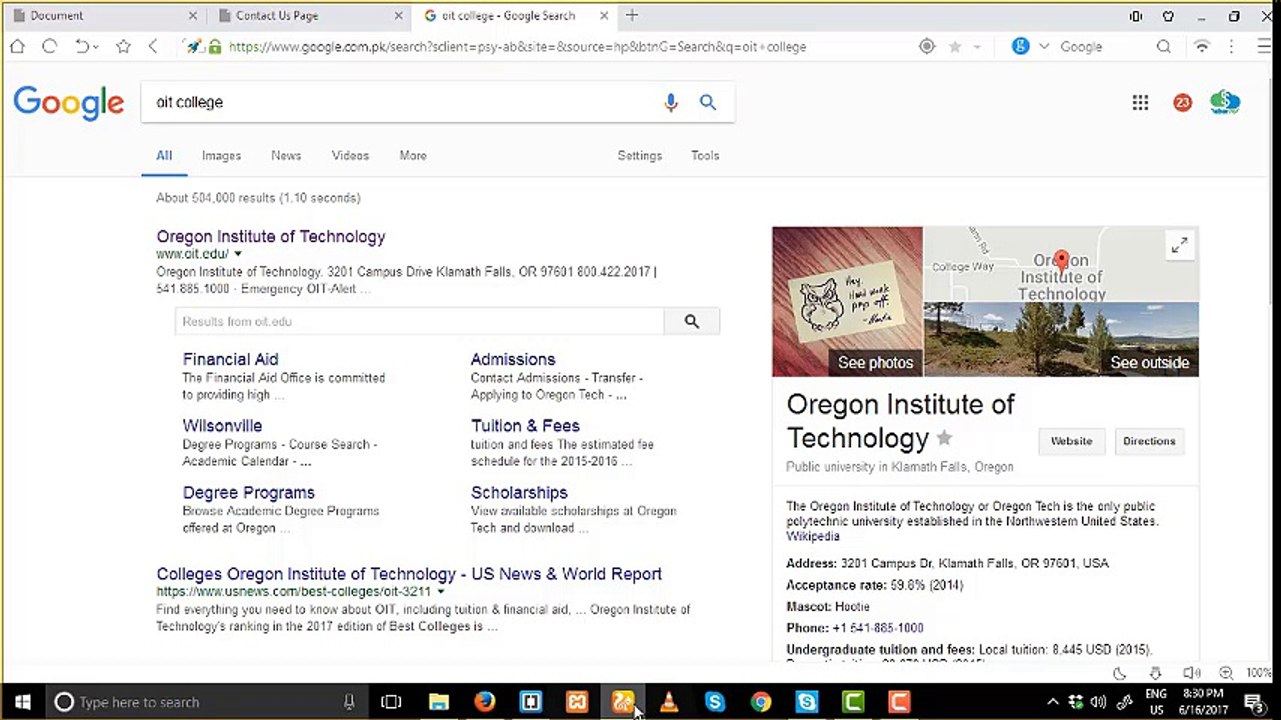Bookmark page using the toolbar star icon
Screen dimensions: 1281x720
[x=123, y=46]
